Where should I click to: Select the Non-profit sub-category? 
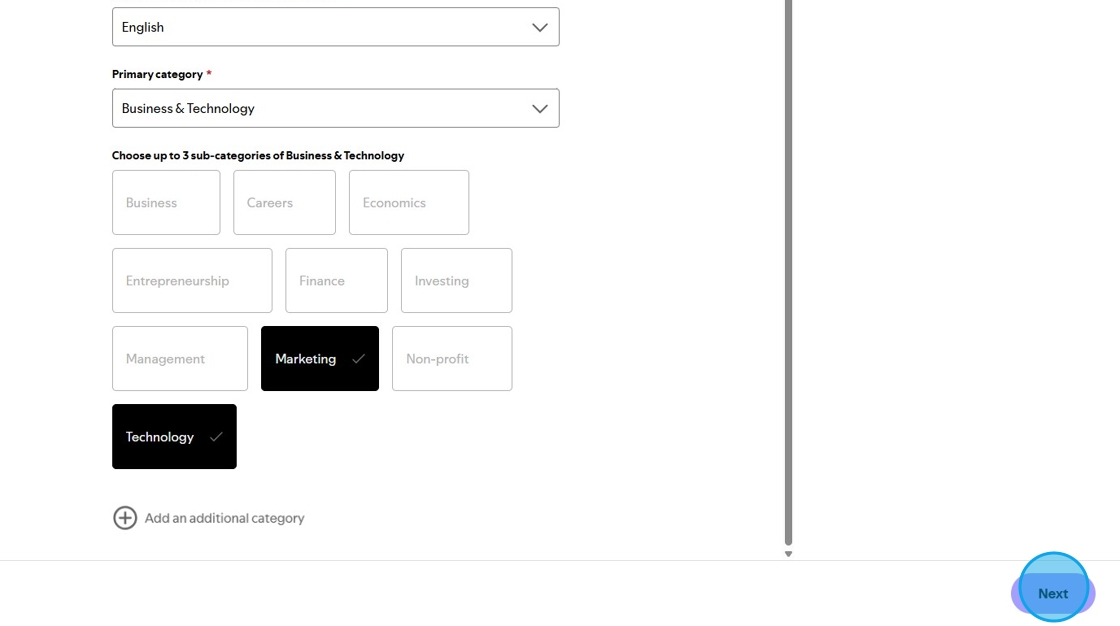pos(452,359)
